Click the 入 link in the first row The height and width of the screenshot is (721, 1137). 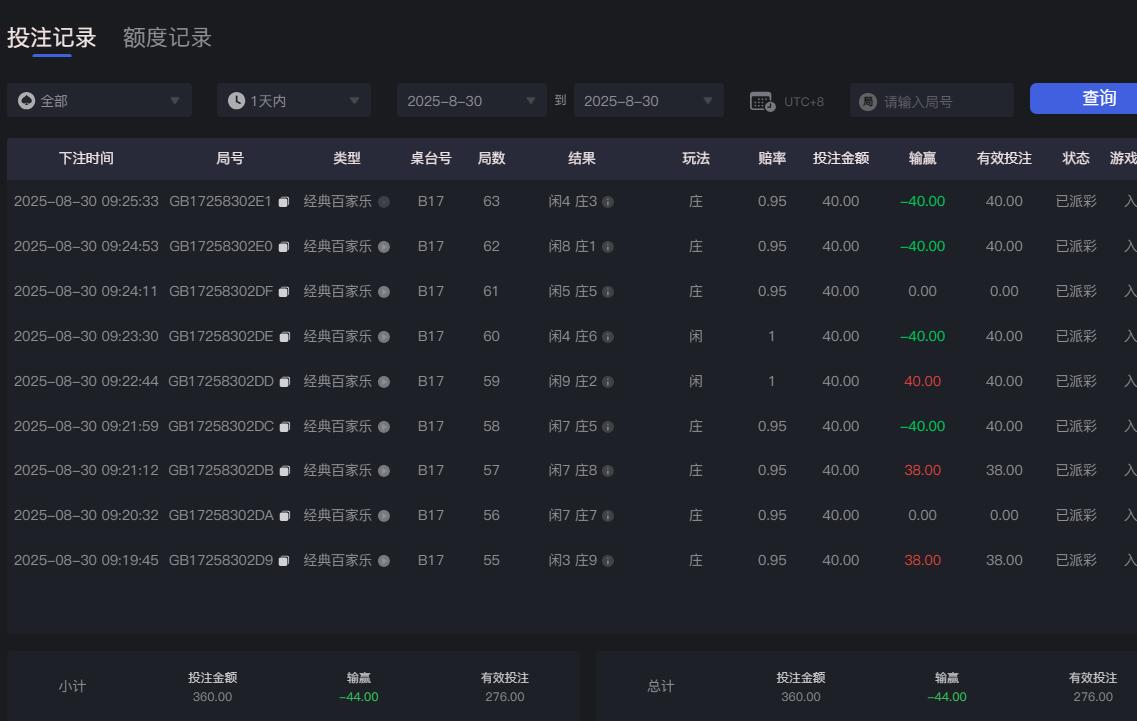[1128, 201]
